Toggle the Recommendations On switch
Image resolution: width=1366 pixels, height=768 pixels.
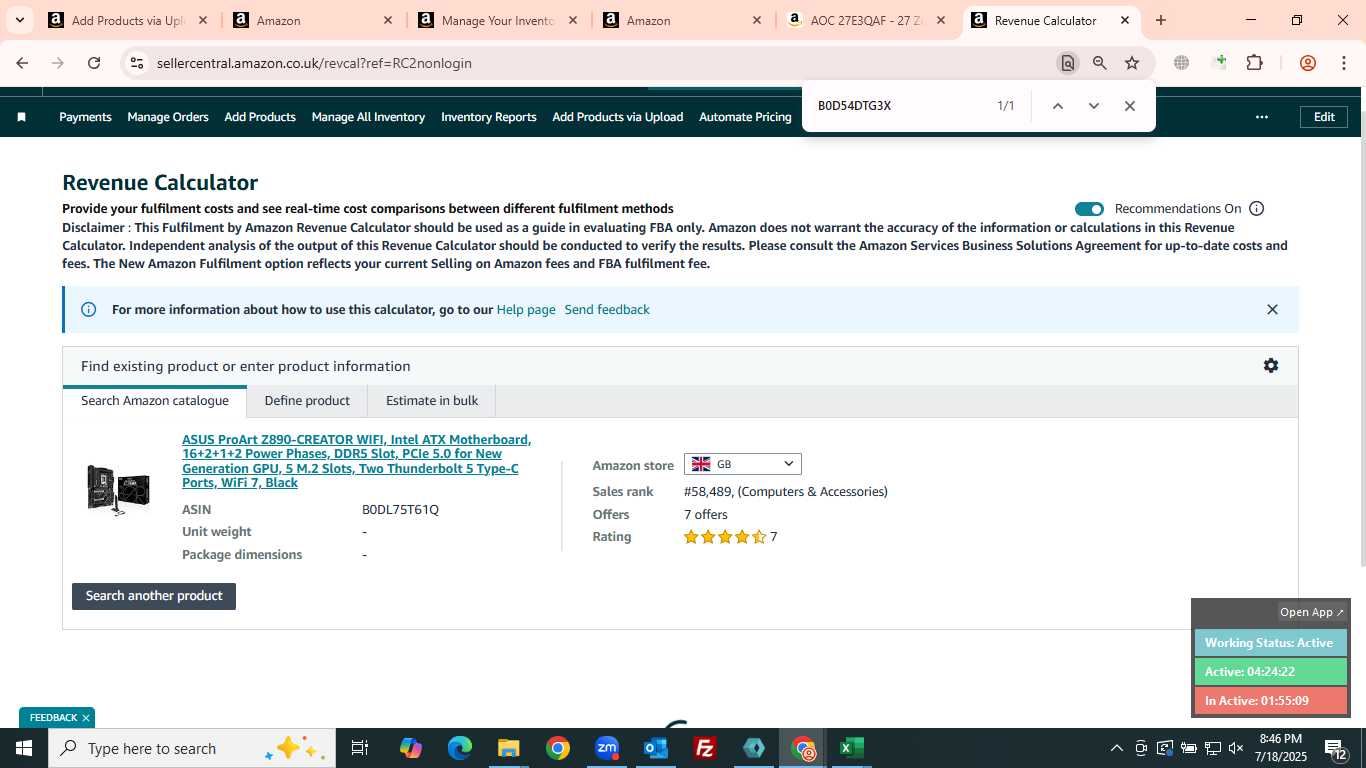pyautogui.click(x=1089, y=209)
